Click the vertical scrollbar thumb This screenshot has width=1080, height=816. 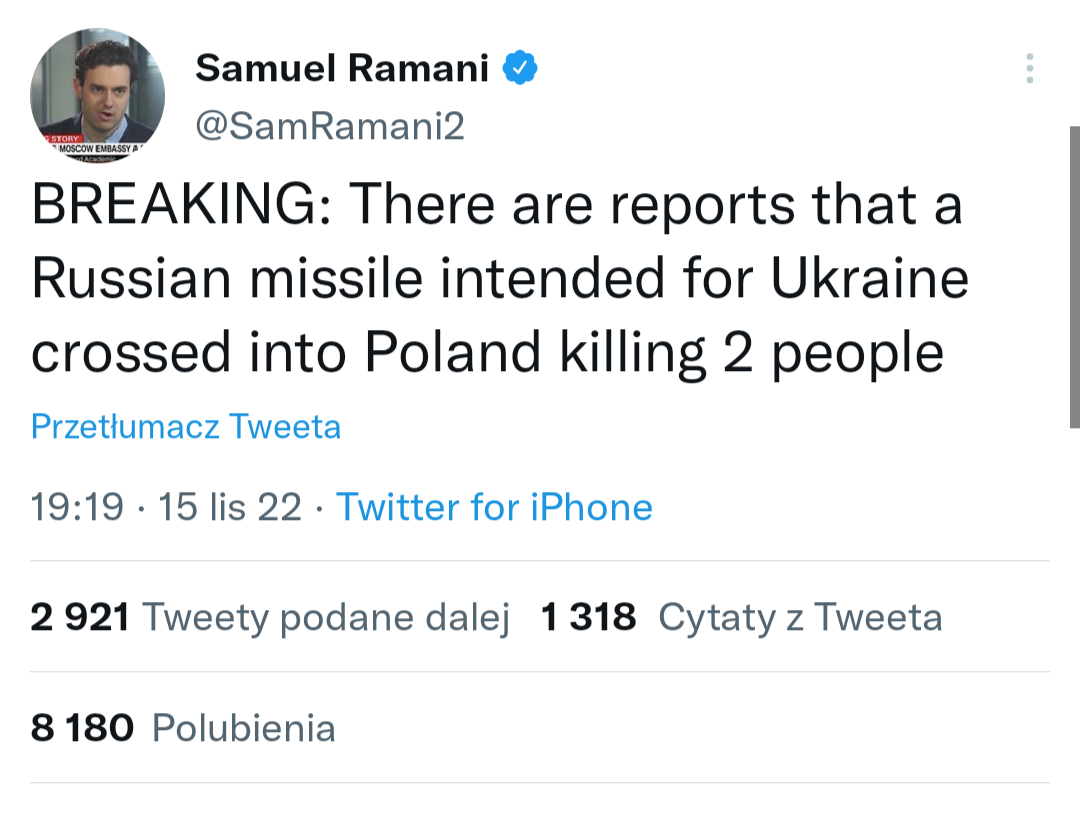(x=1073, y=275)
